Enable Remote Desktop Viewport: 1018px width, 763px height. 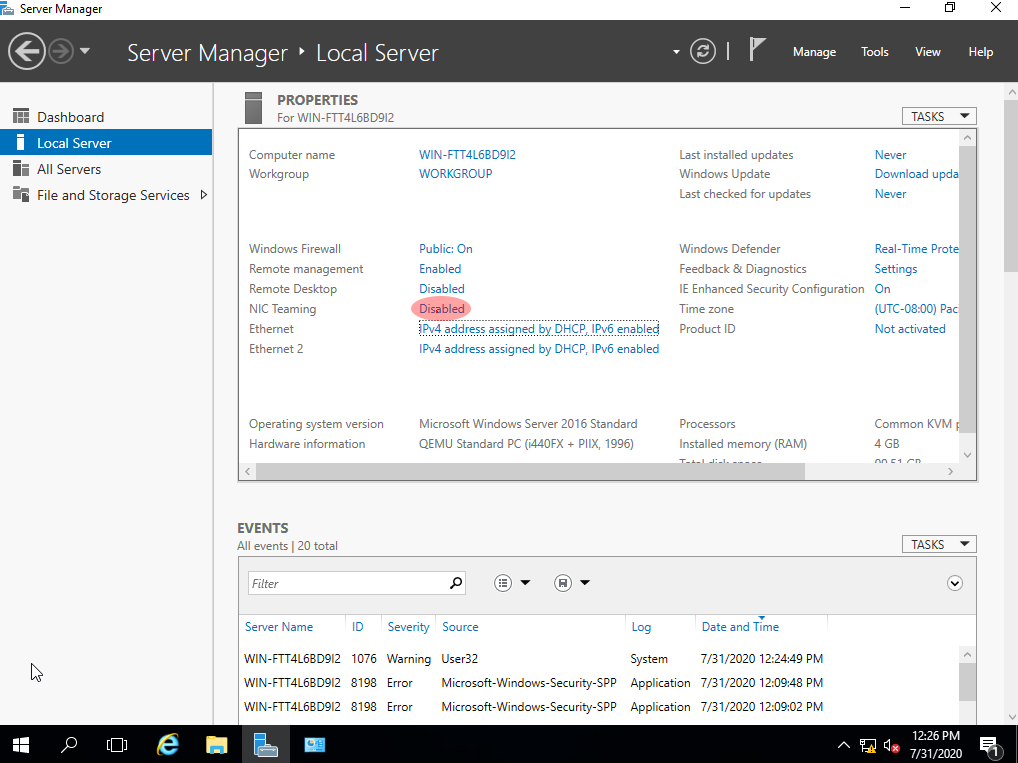tap(441, 288)
